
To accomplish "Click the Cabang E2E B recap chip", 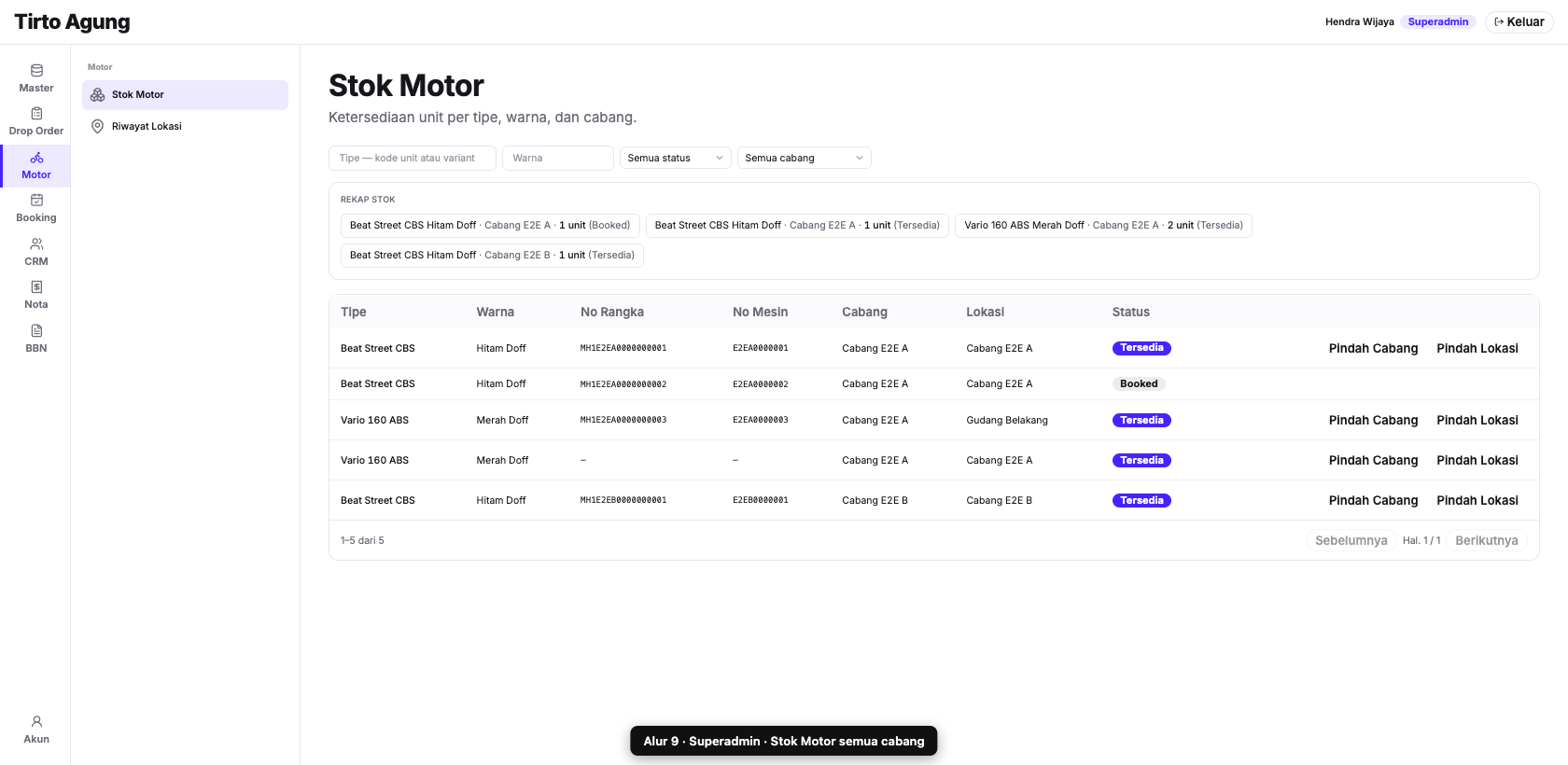I will tap(492, 256).
